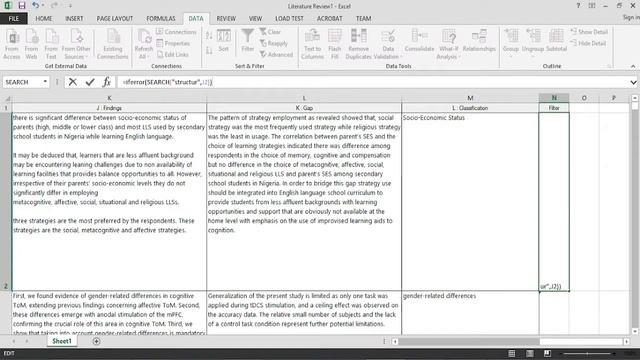
Task: Click the zoom slider in status bar
Action: [588, 353]
